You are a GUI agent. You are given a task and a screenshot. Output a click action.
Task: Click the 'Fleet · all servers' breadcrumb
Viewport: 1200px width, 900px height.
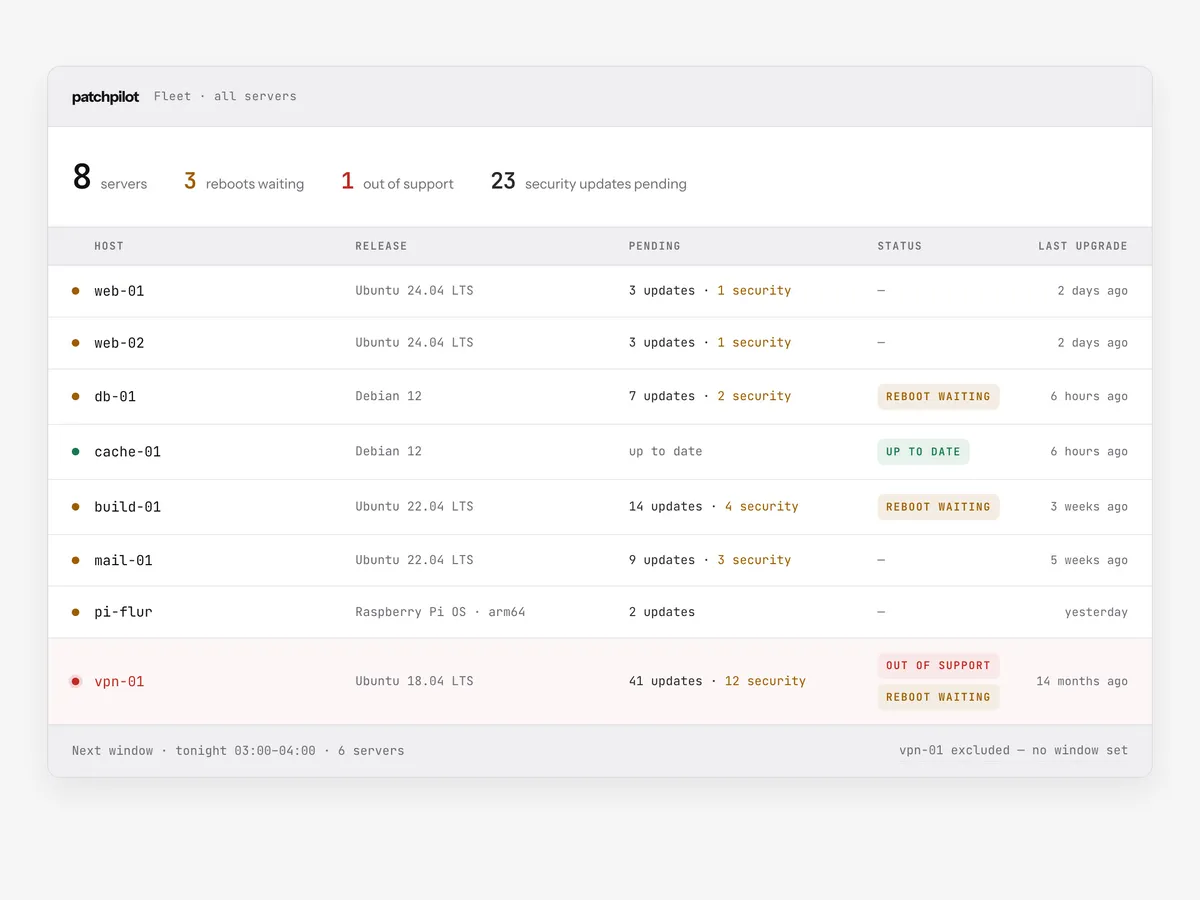click(225, 97)
